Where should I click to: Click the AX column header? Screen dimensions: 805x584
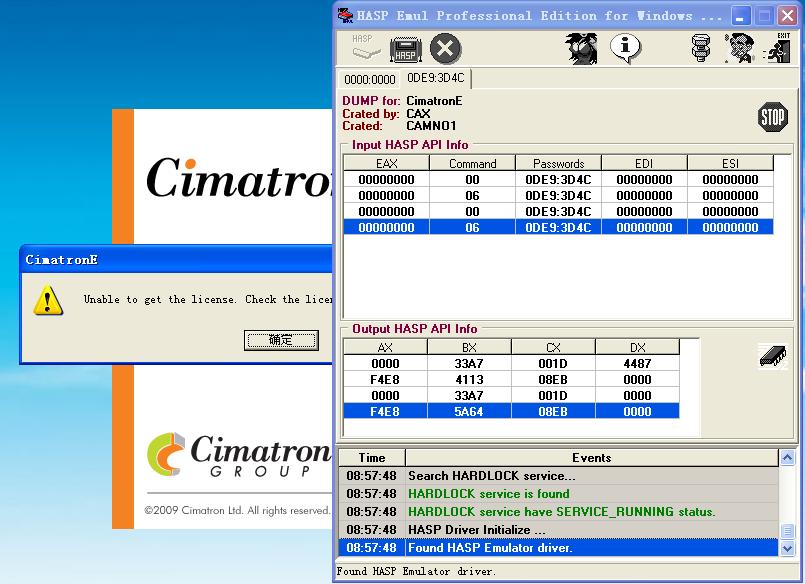pyautogui.click(x=385, y=347)
